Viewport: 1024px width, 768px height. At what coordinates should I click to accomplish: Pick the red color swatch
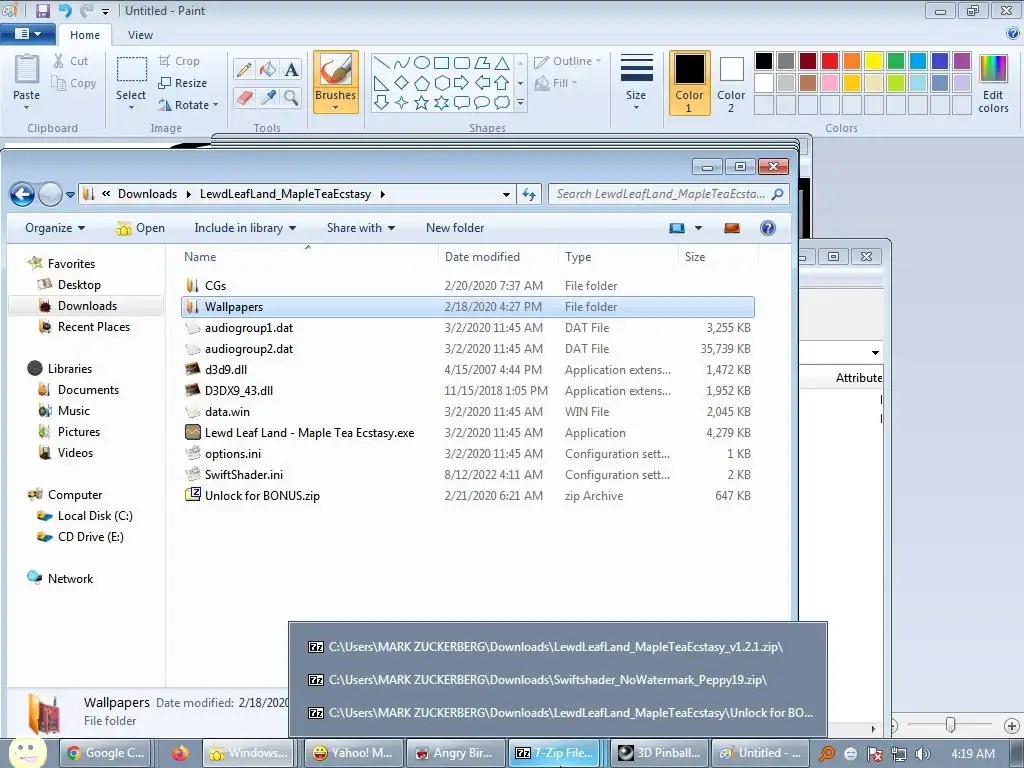pos(830,61)
